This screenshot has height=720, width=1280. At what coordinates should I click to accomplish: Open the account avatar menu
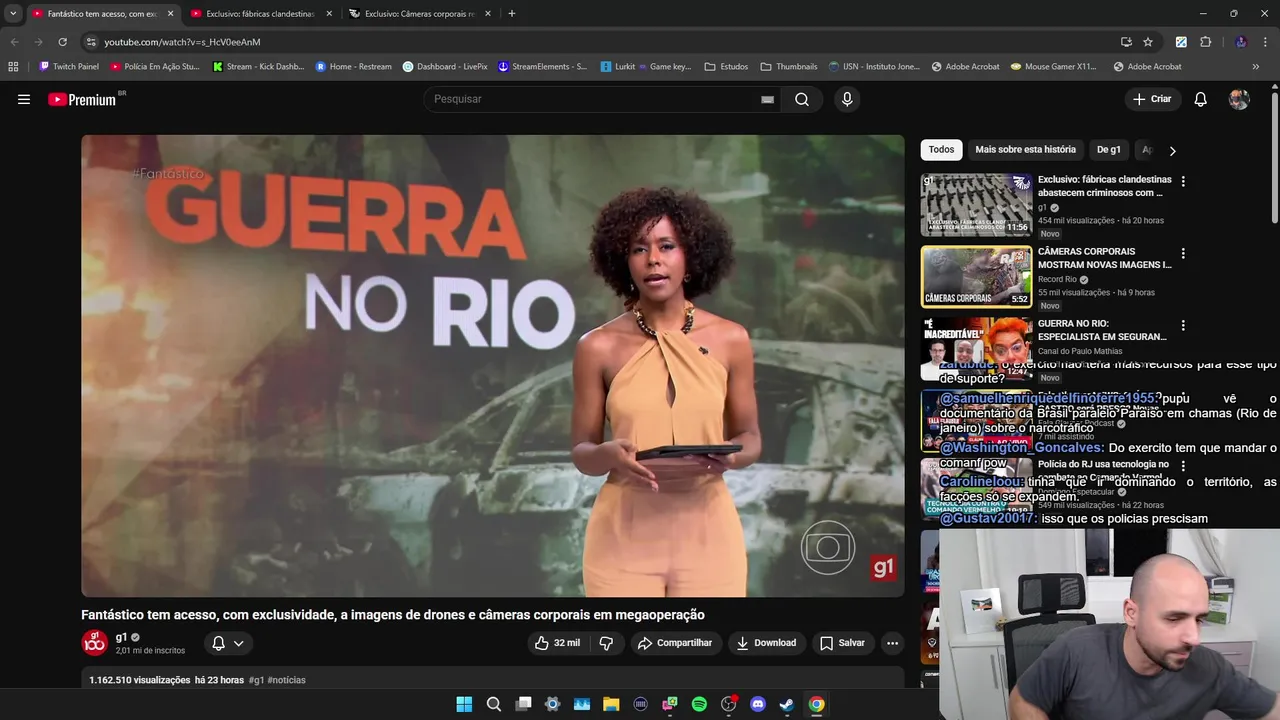tap(1239, 99)
